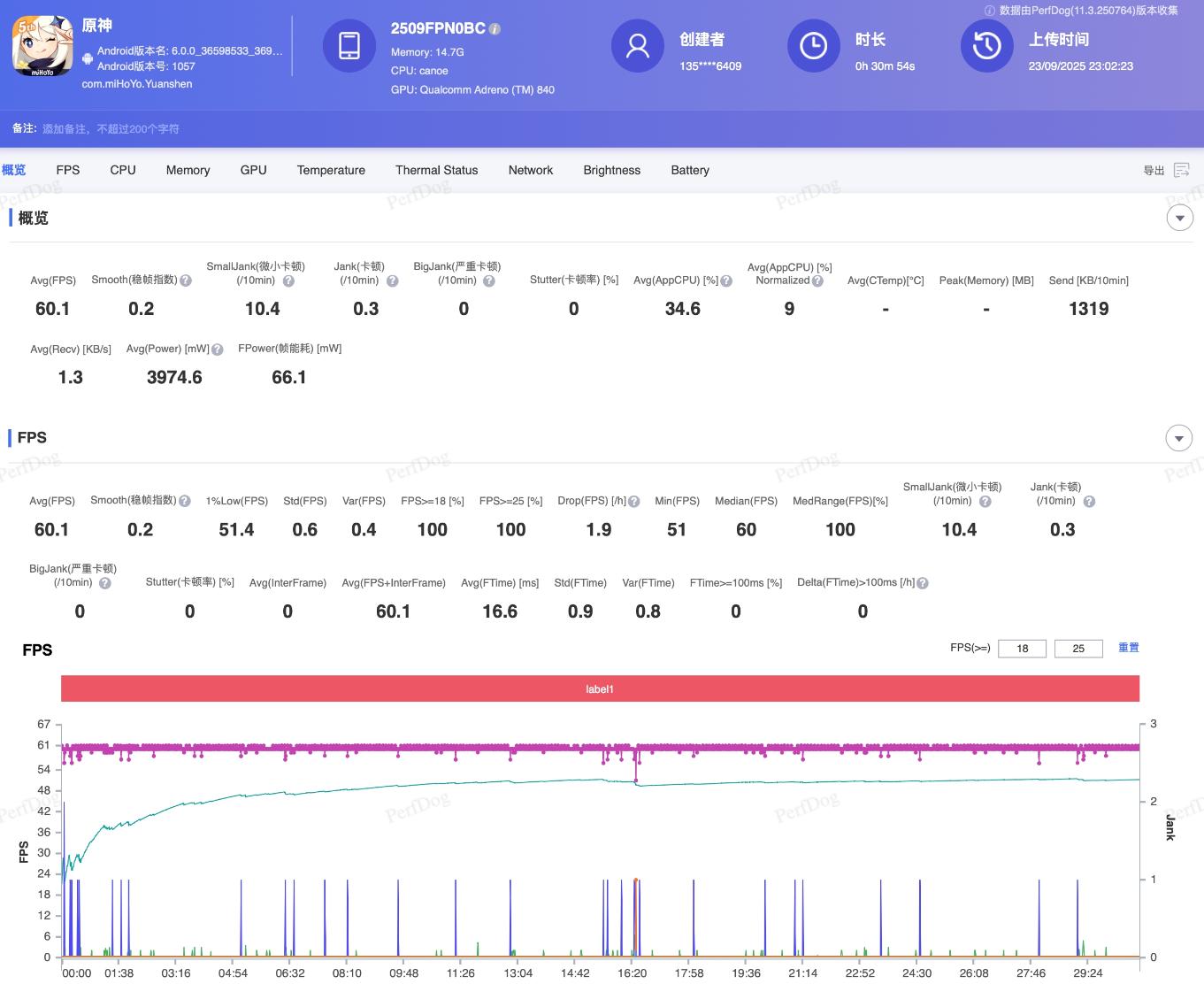The width and height of the screenshot is (1204, 984).
Task: Click help icon beside 1%Low(FPS) Smooth index
Action: (185, 501)
